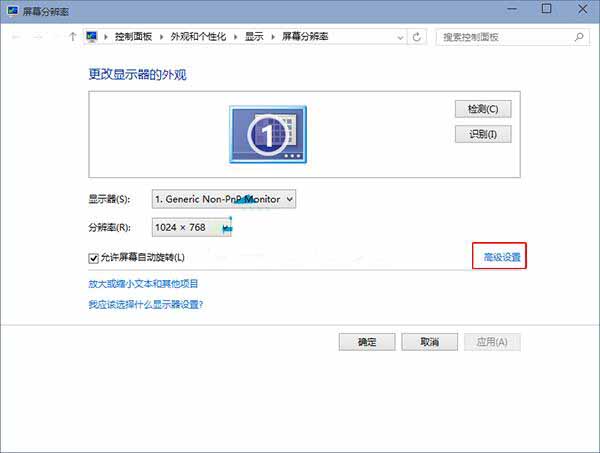Click the back arrow navigation button
Screen dimensions: 600x453
click(16, 37)
